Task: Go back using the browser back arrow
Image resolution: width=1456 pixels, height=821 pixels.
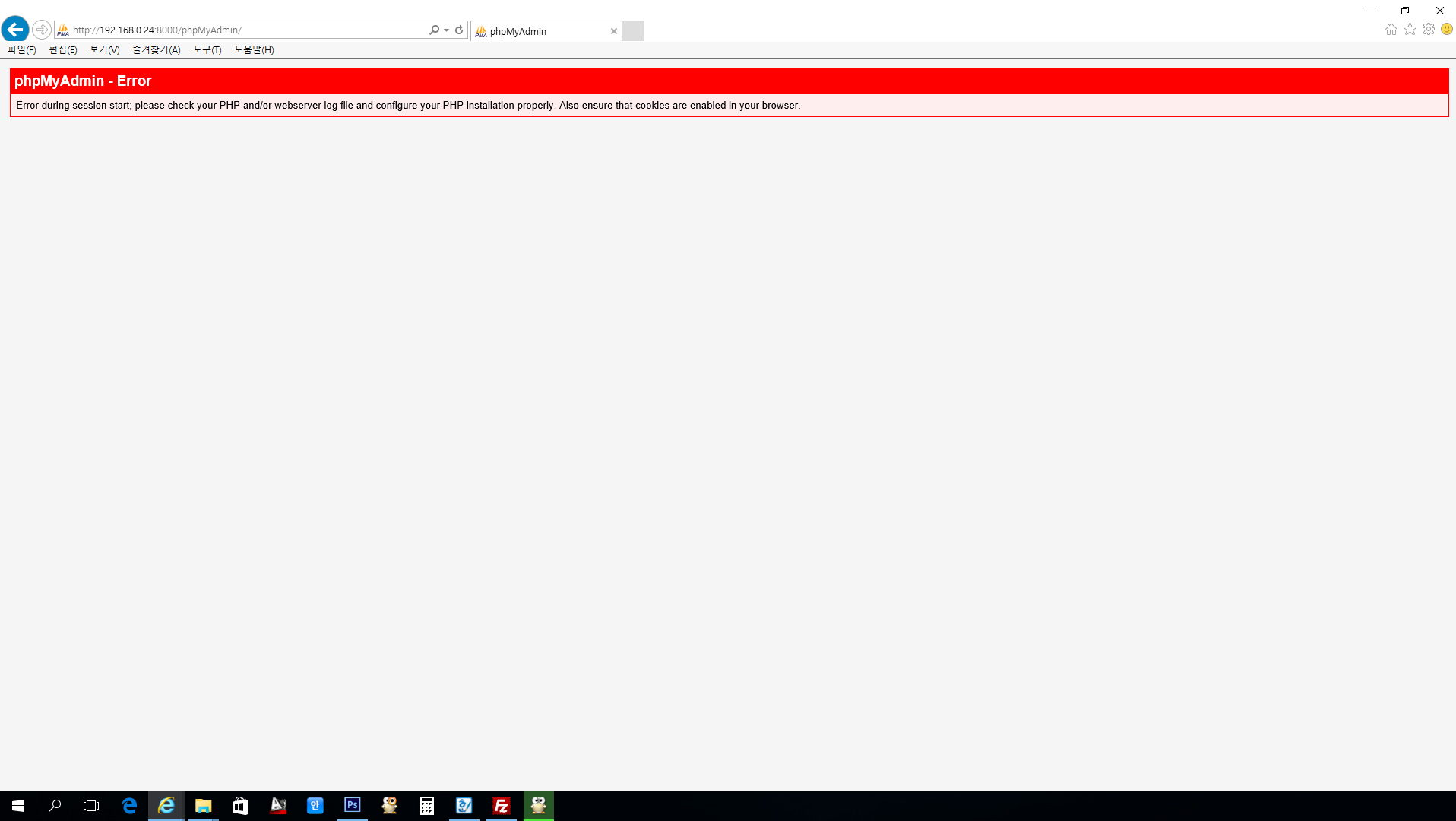Action: (15, 30)
